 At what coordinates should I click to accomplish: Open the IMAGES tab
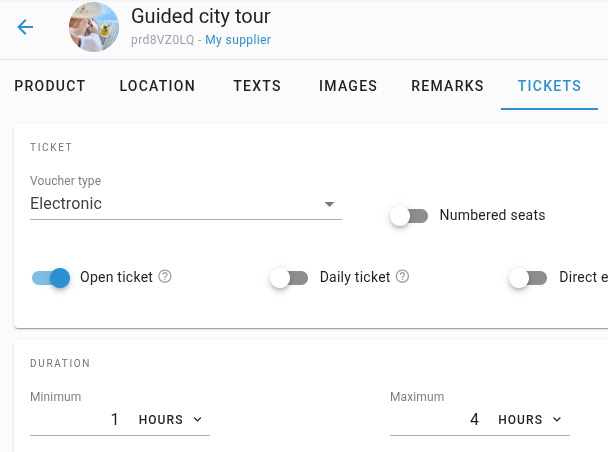point(348,86)
